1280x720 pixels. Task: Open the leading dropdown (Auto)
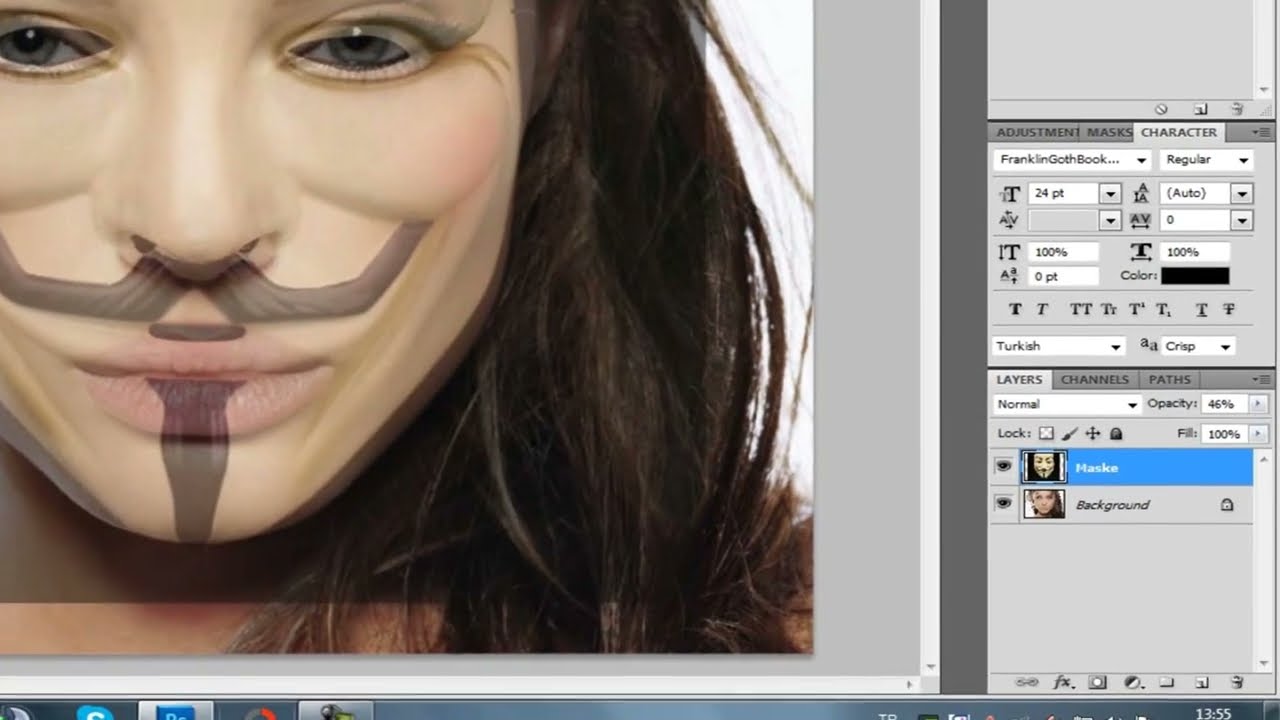point(1242,193)
